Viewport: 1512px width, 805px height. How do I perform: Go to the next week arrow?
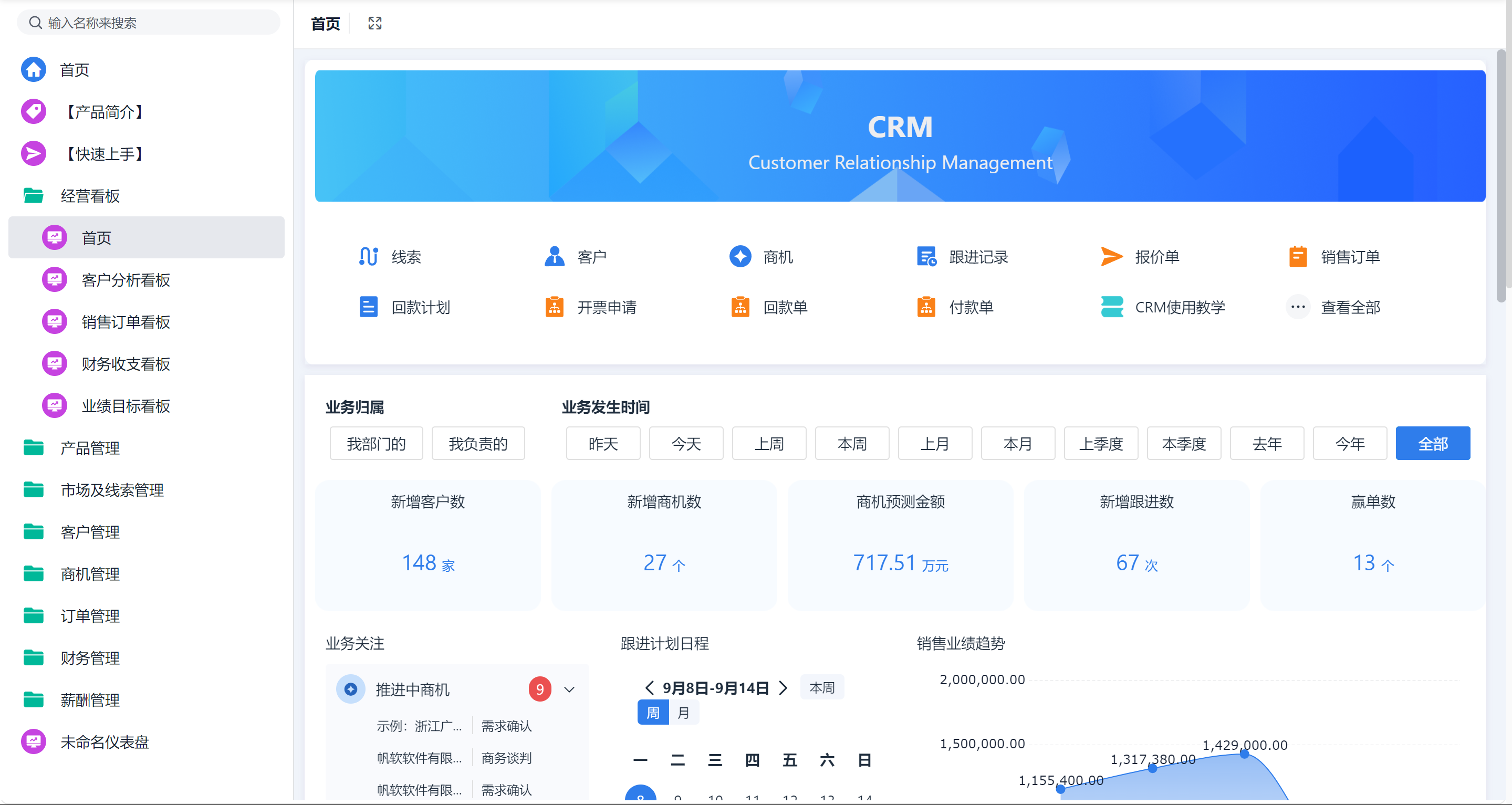point(783,688)
